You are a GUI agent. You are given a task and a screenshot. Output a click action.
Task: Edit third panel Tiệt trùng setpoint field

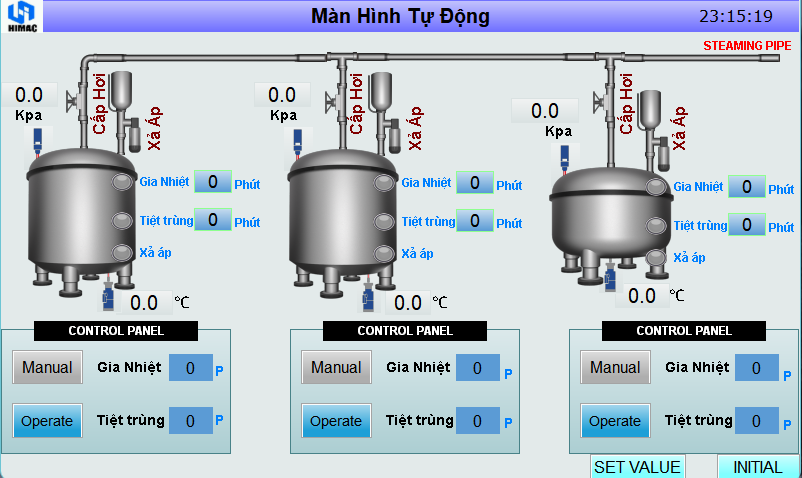coord(756,421)
